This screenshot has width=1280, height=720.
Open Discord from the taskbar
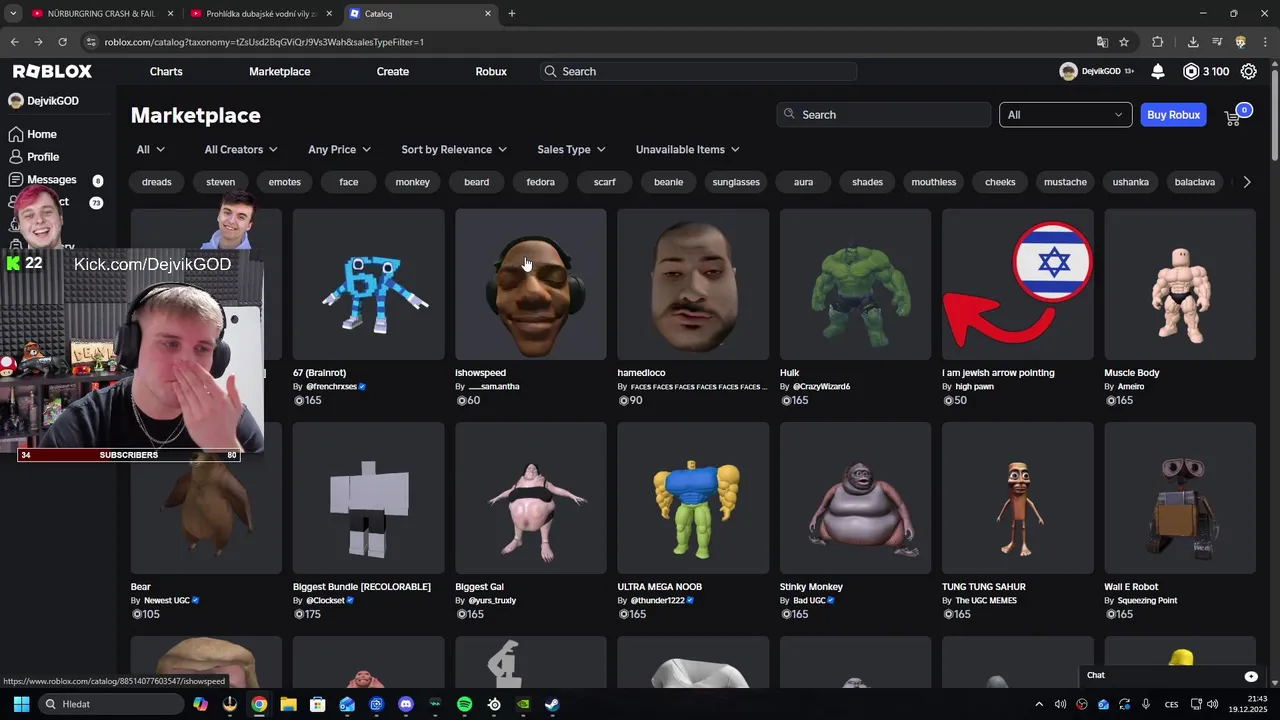(406, 704)
